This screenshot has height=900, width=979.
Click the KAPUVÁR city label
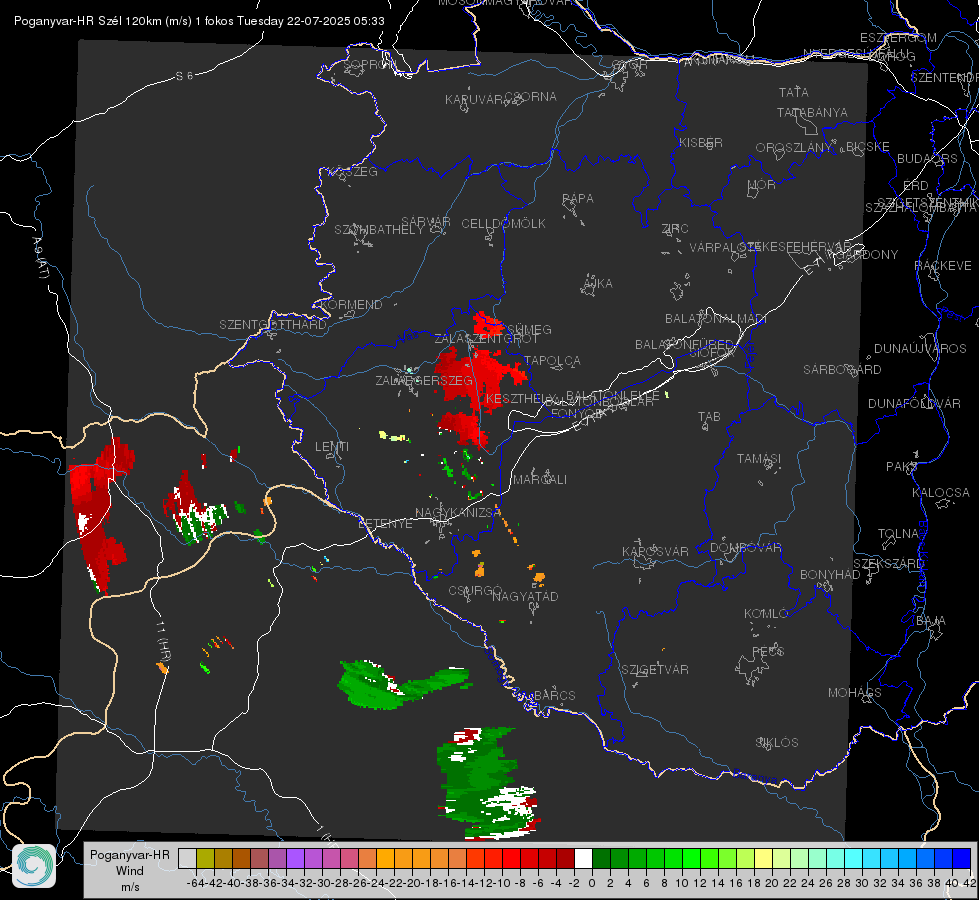click(474, 100)
